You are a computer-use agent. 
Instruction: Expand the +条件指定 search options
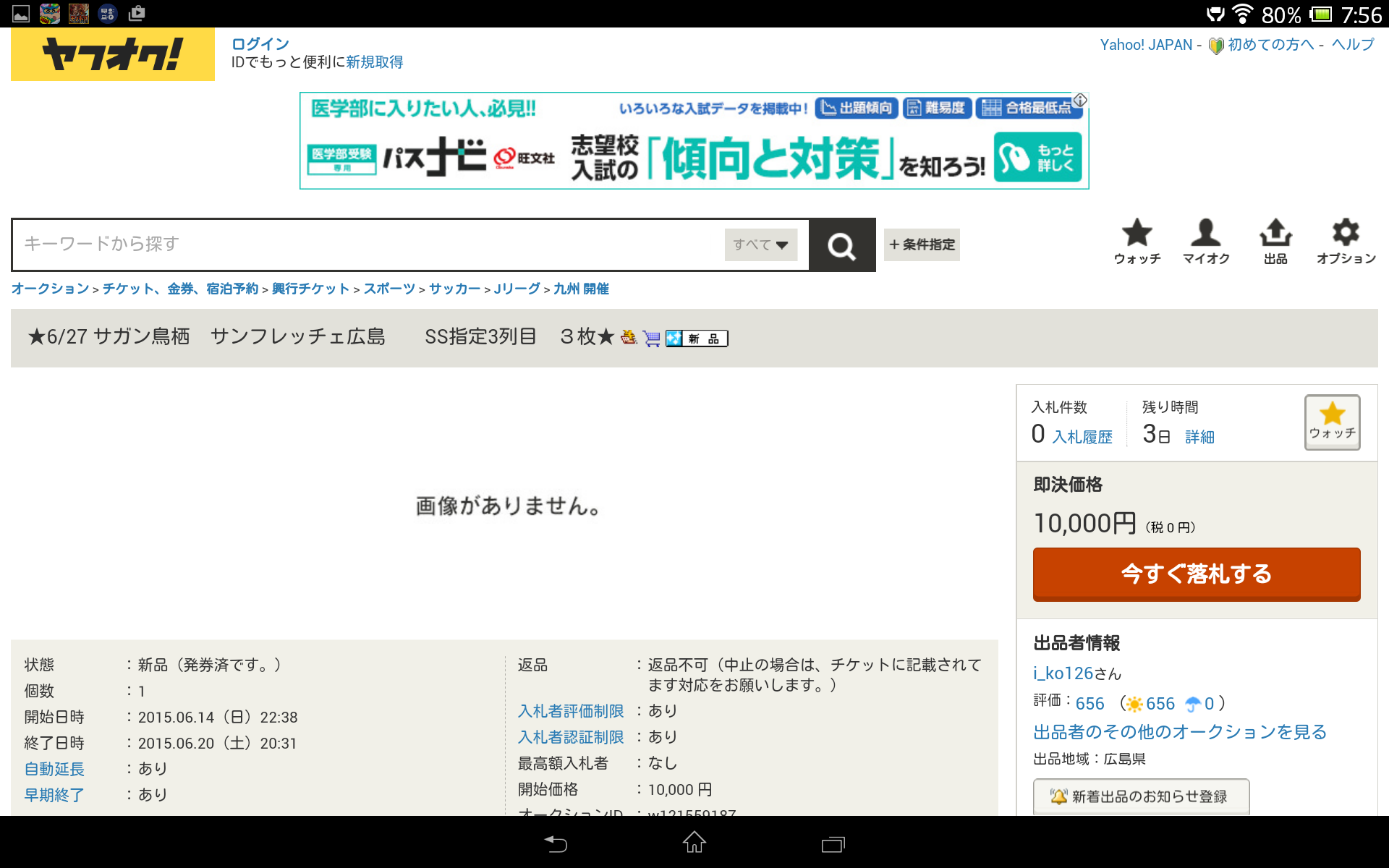[922, 244]
